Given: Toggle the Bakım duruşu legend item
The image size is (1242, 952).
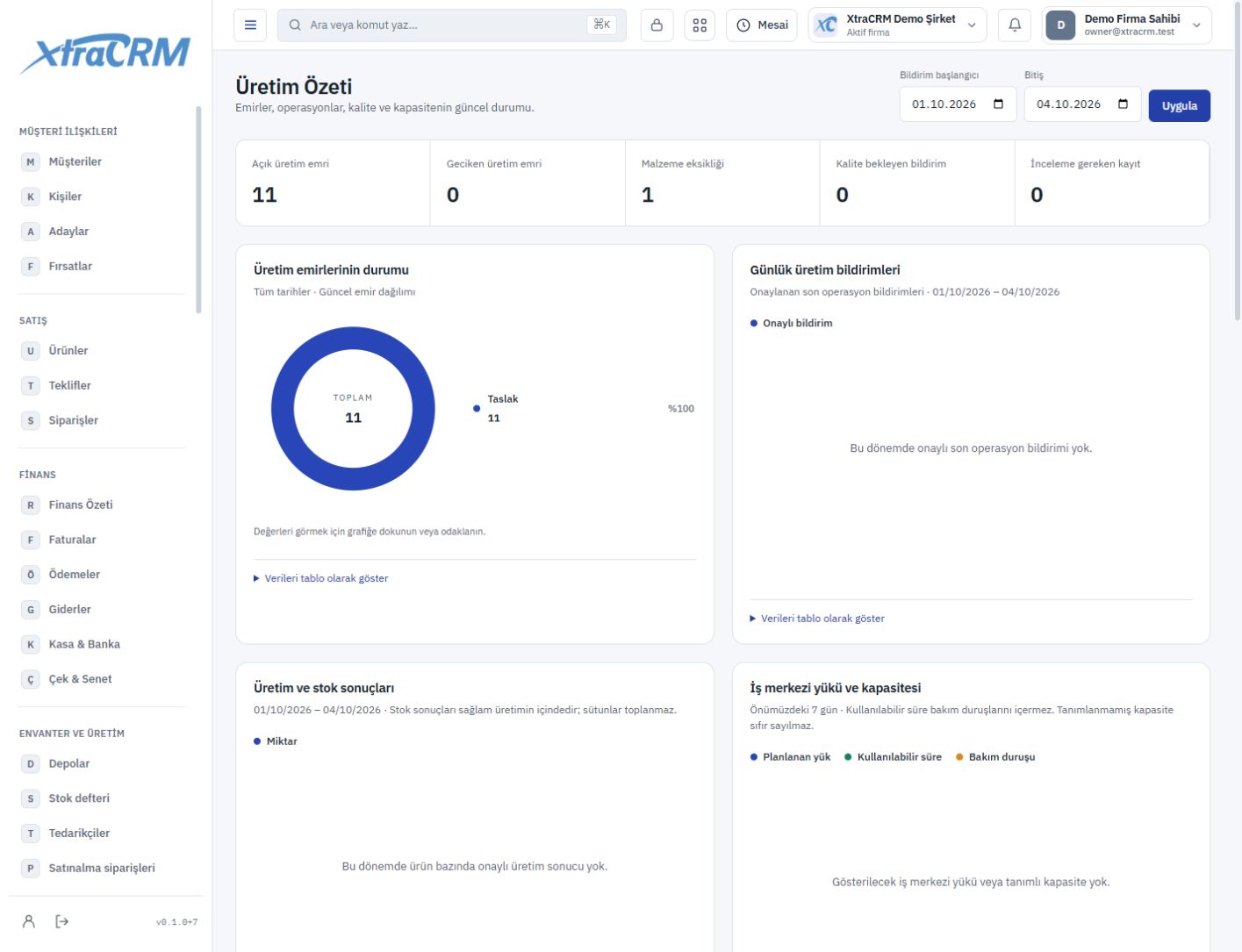Looking at the screenshot, I should pos(995,757).
